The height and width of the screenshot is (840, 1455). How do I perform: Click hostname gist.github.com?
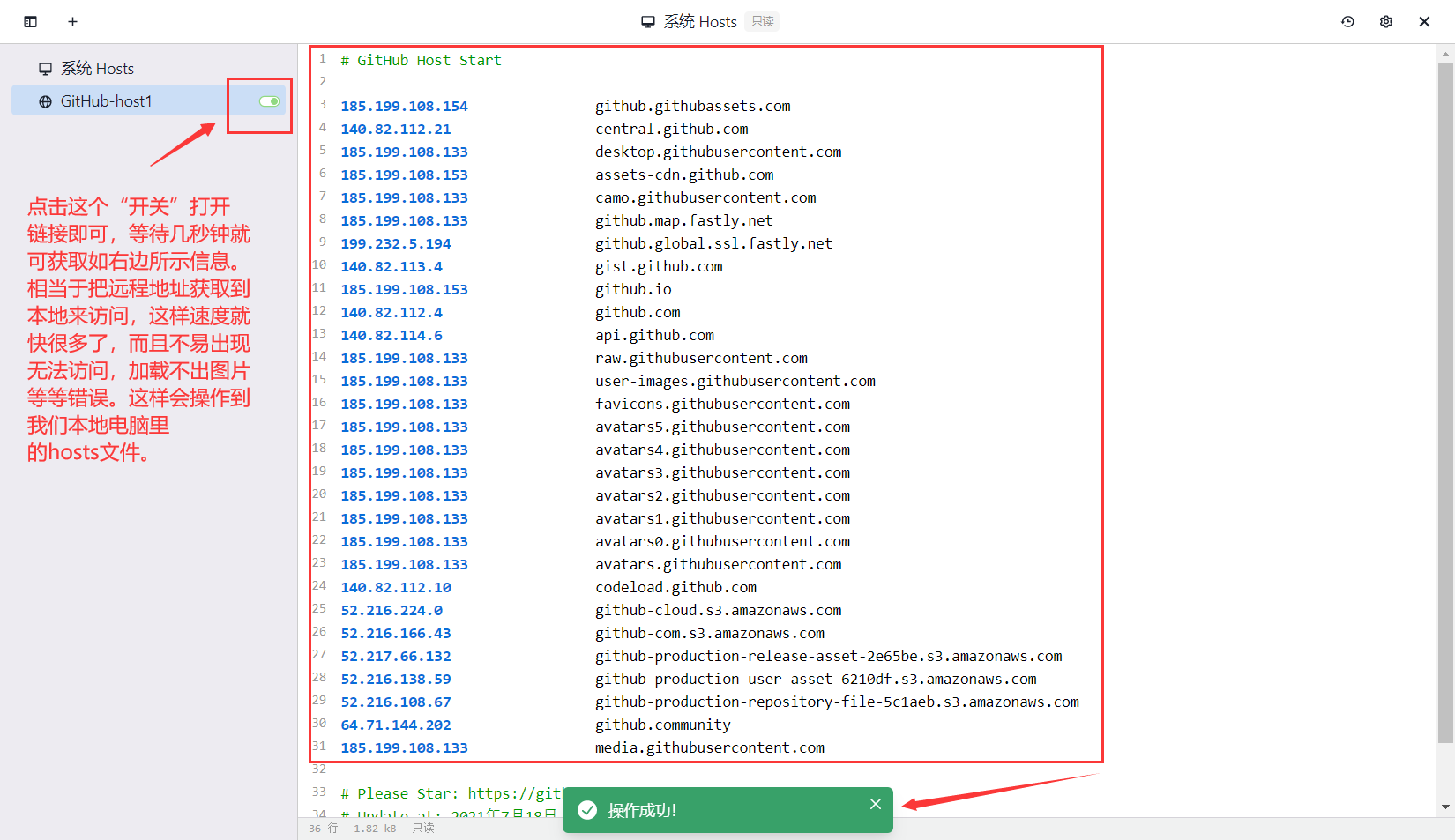tap(659, 266)
